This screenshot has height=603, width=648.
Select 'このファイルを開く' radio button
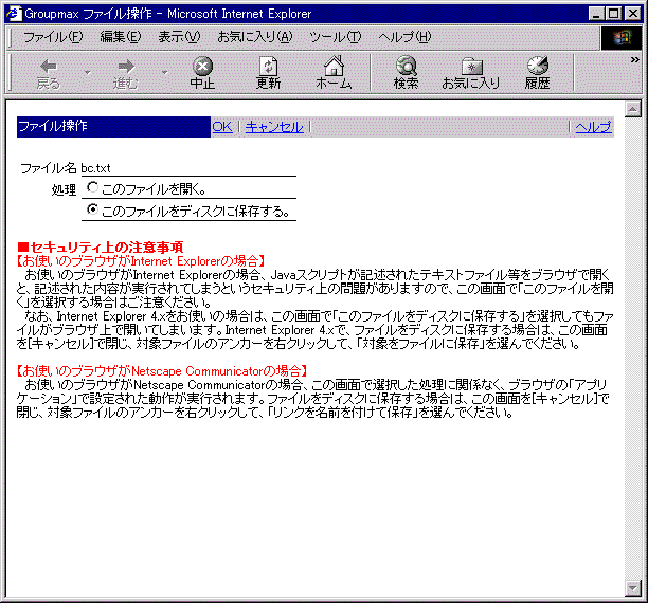tap(92, 188)
